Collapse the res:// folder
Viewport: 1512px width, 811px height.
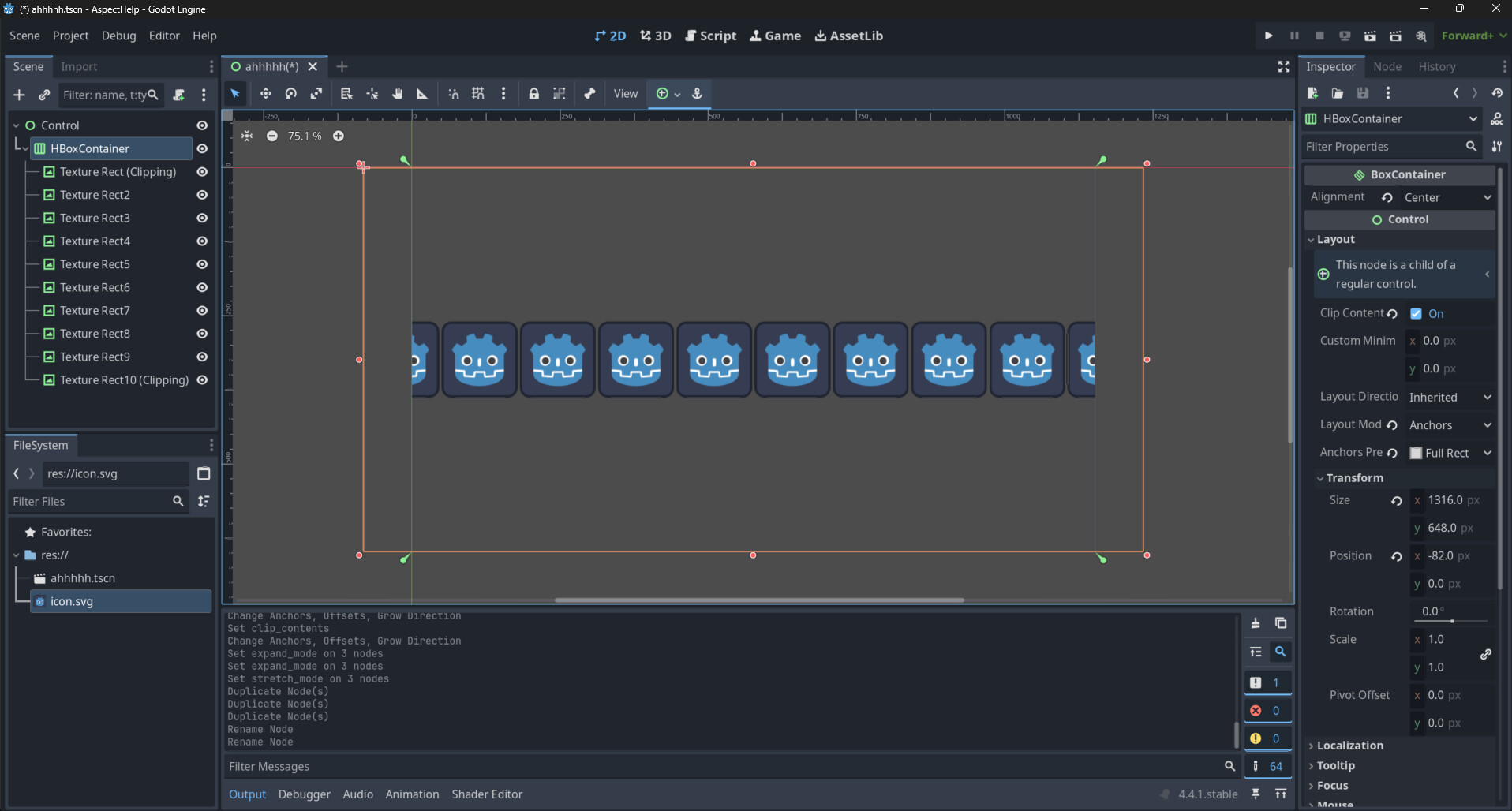[x=16, y=555]
